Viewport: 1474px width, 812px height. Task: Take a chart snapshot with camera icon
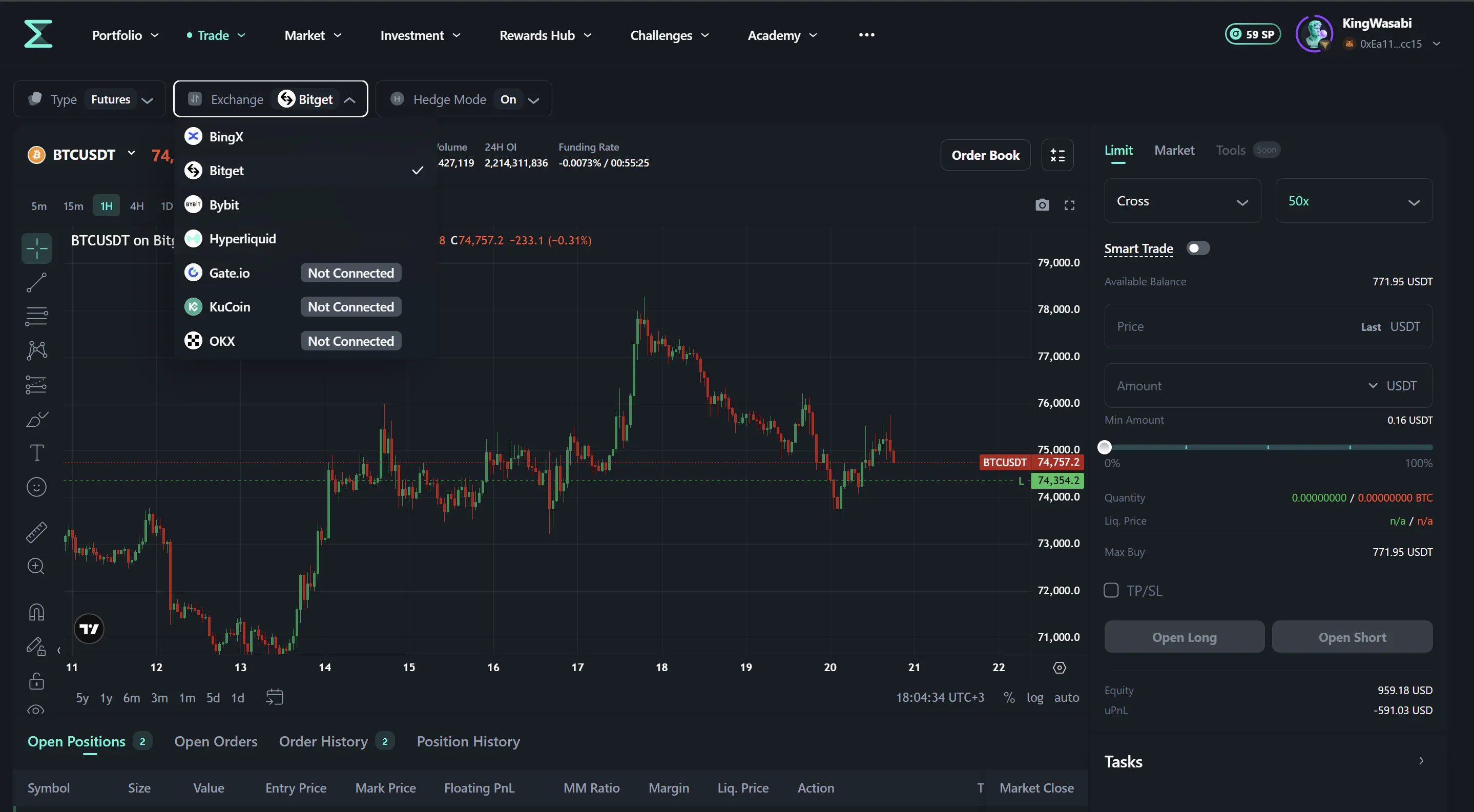1042,205
